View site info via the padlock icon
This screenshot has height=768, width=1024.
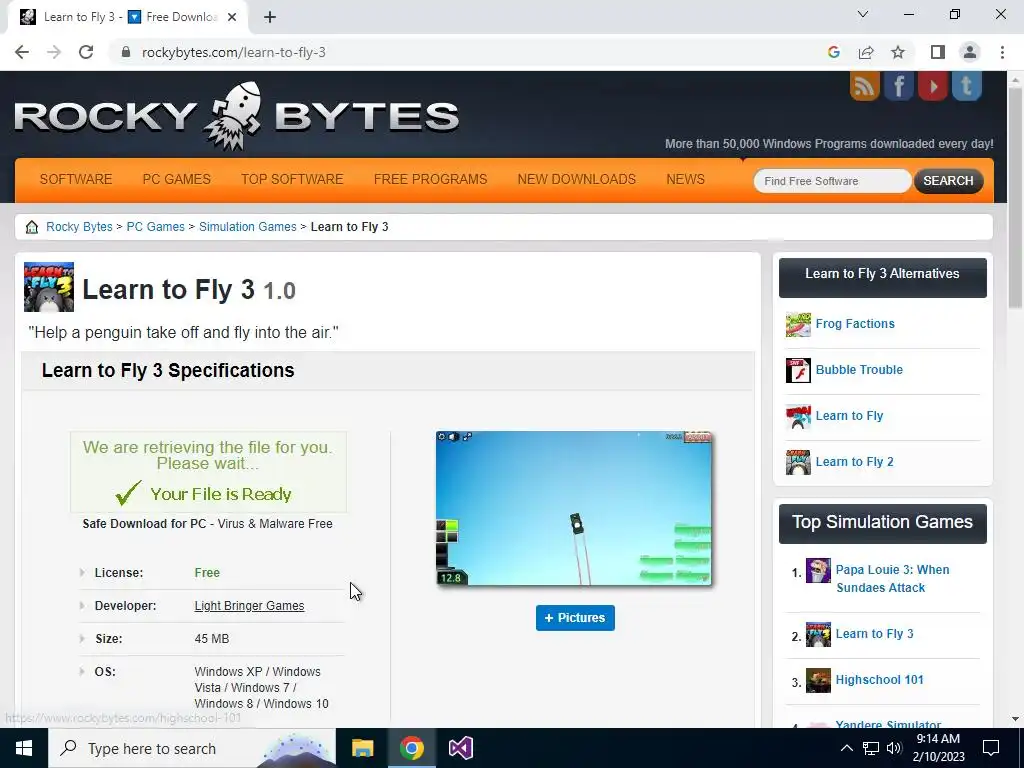click(126, 52)
